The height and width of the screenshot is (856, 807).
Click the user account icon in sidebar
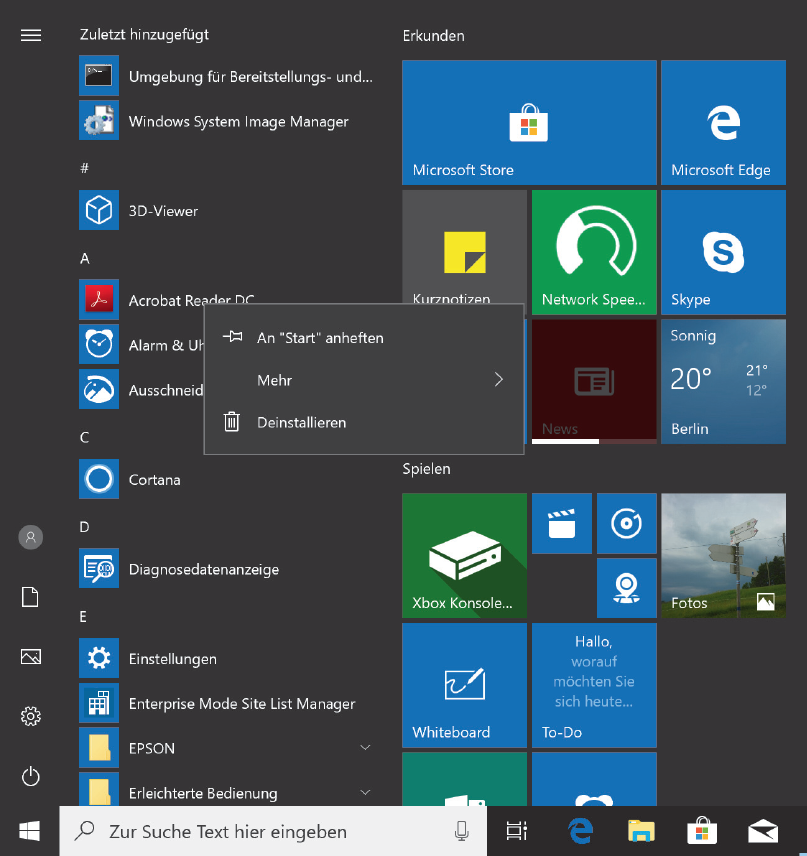pos(31,537)
